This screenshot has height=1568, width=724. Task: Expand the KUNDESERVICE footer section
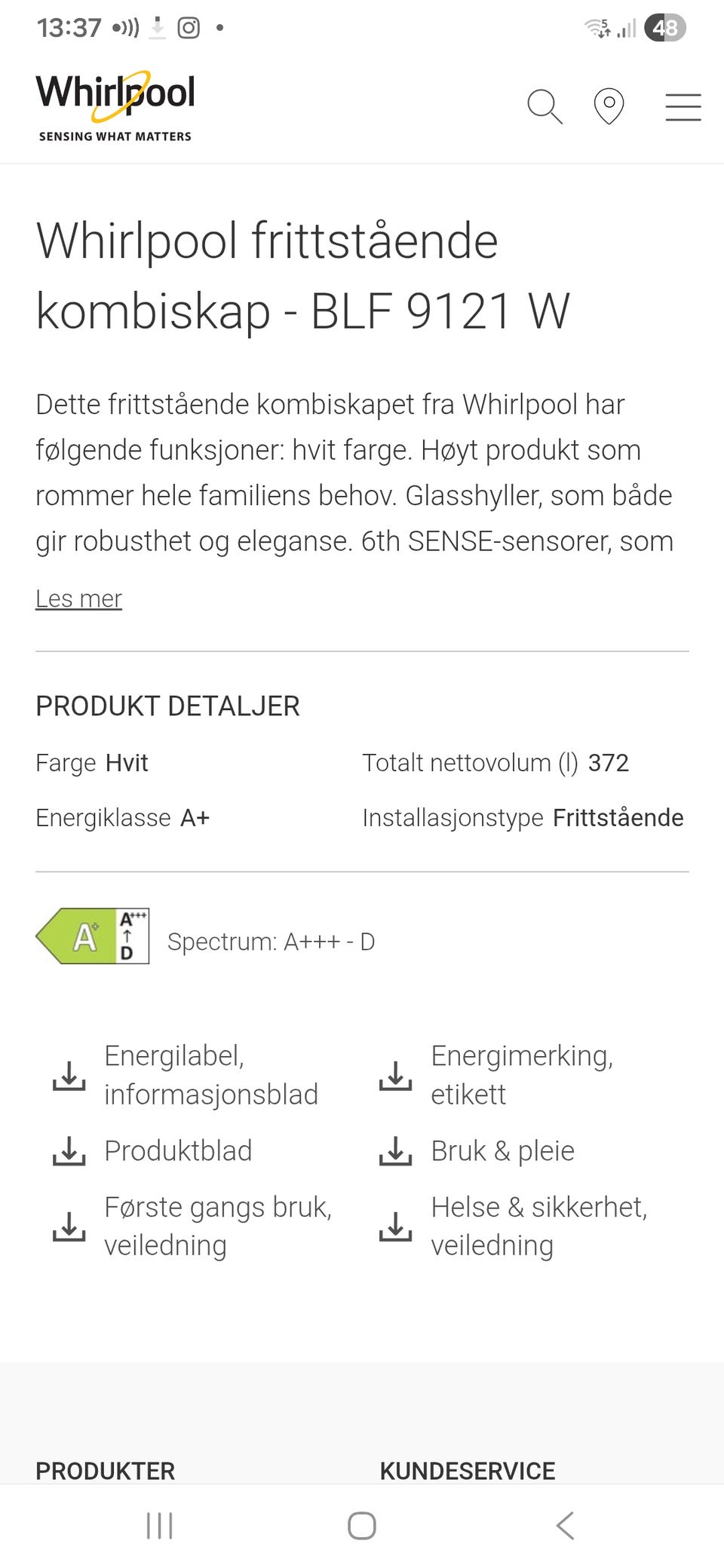(468, 1470)
